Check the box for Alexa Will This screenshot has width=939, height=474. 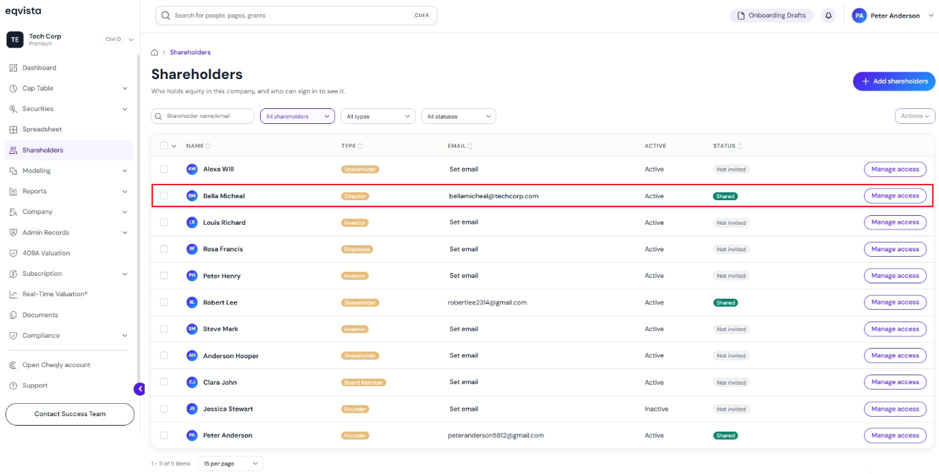click(x=164, y=169)
